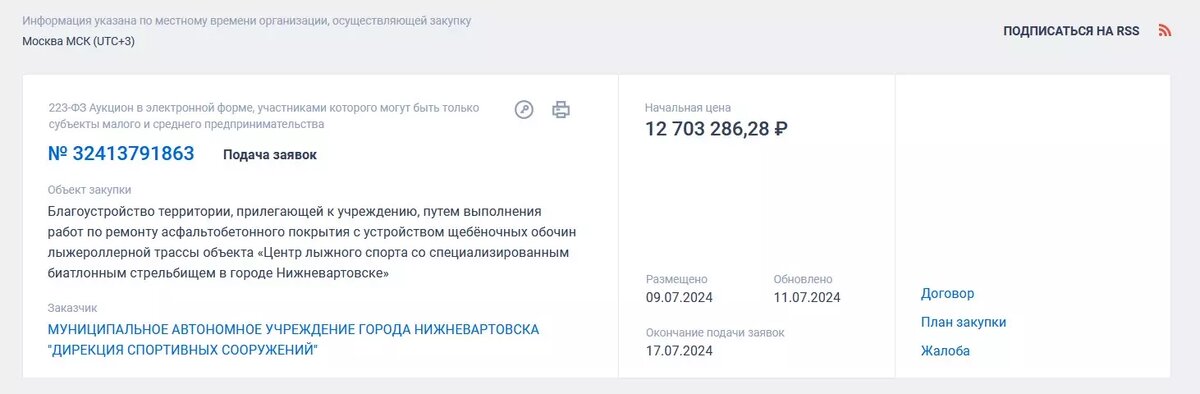
Task: Open the Договор link
Action: (x=947, y=294)
